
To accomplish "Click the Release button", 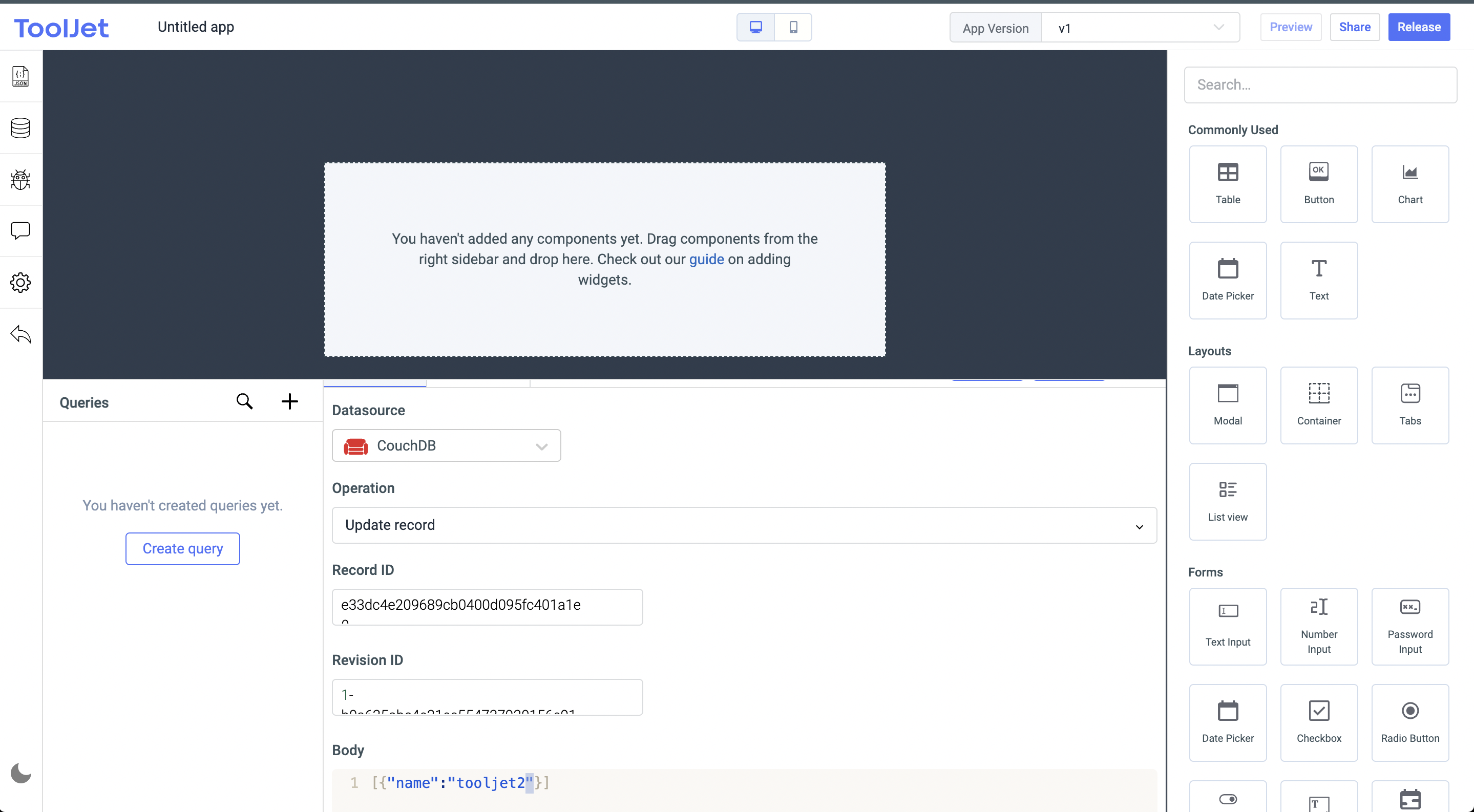I will tap(1419, 27).
